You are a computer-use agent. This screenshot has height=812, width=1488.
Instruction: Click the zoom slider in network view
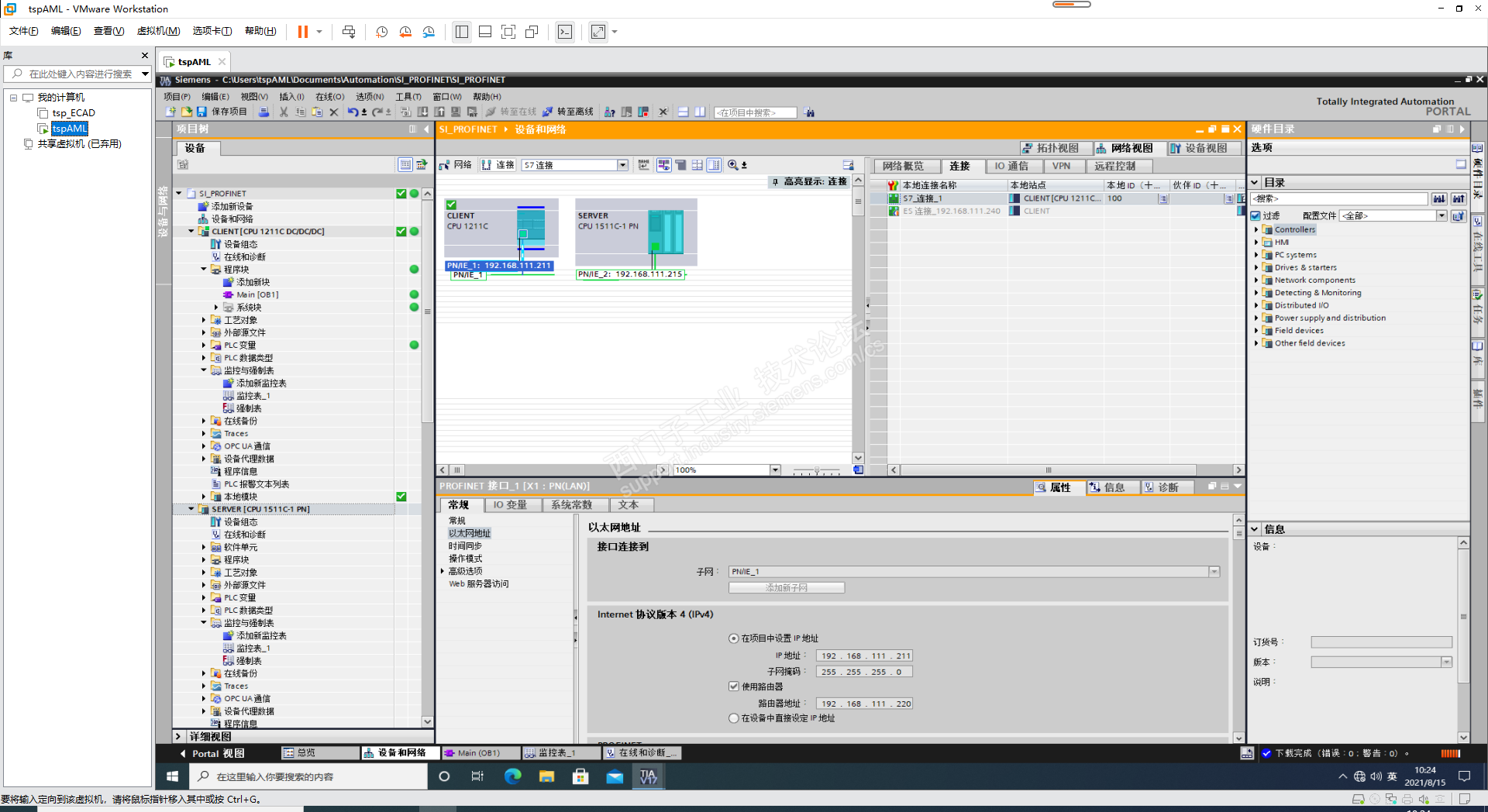(x=816, y=470)
